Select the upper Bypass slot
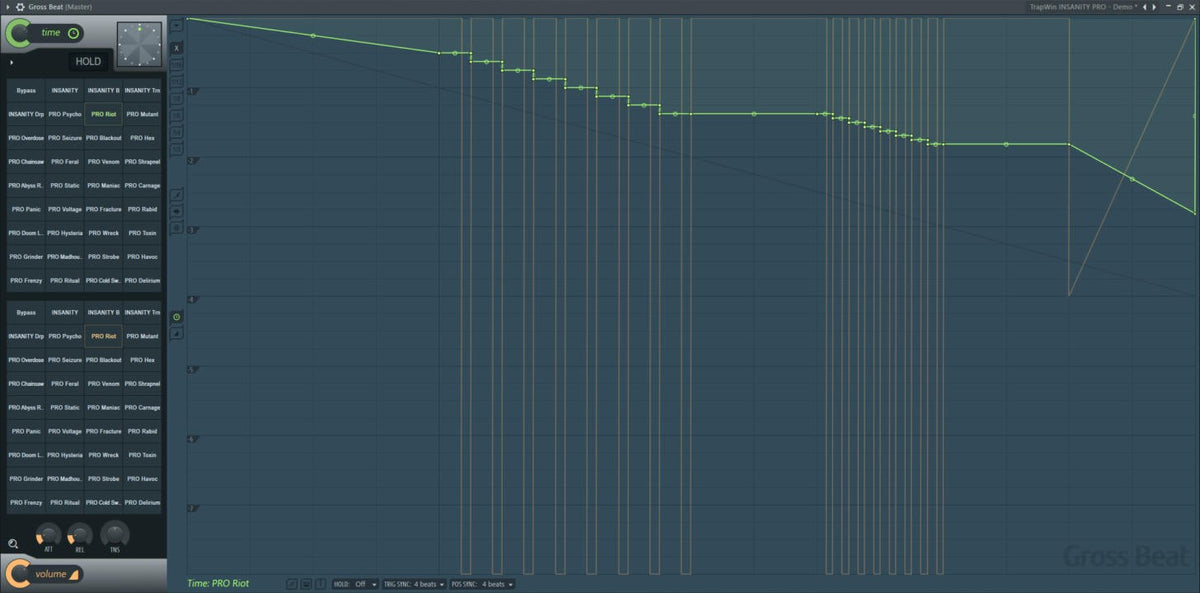This screenshot has height=593, width=1200. pyautogui.click(x=26, y=91)
